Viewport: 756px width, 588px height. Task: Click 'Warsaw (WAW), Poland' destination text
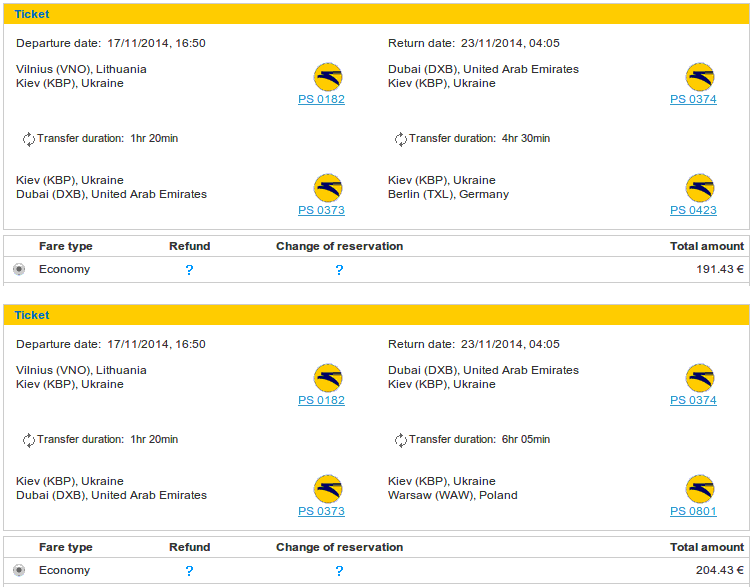pyautogui.click(x=453, y=495)
